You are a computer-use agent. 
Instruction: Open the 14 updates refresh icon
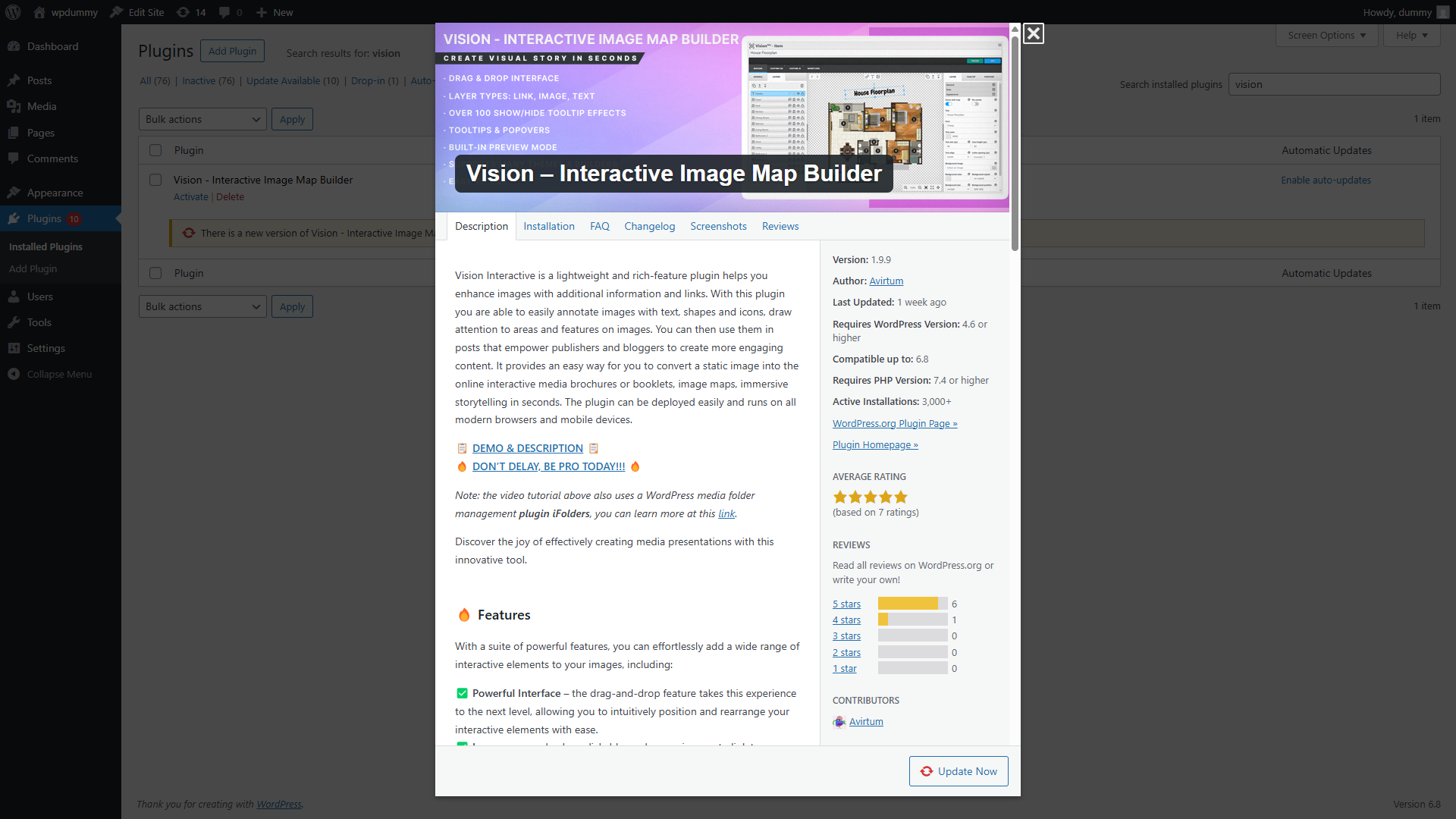pos(183,12)
